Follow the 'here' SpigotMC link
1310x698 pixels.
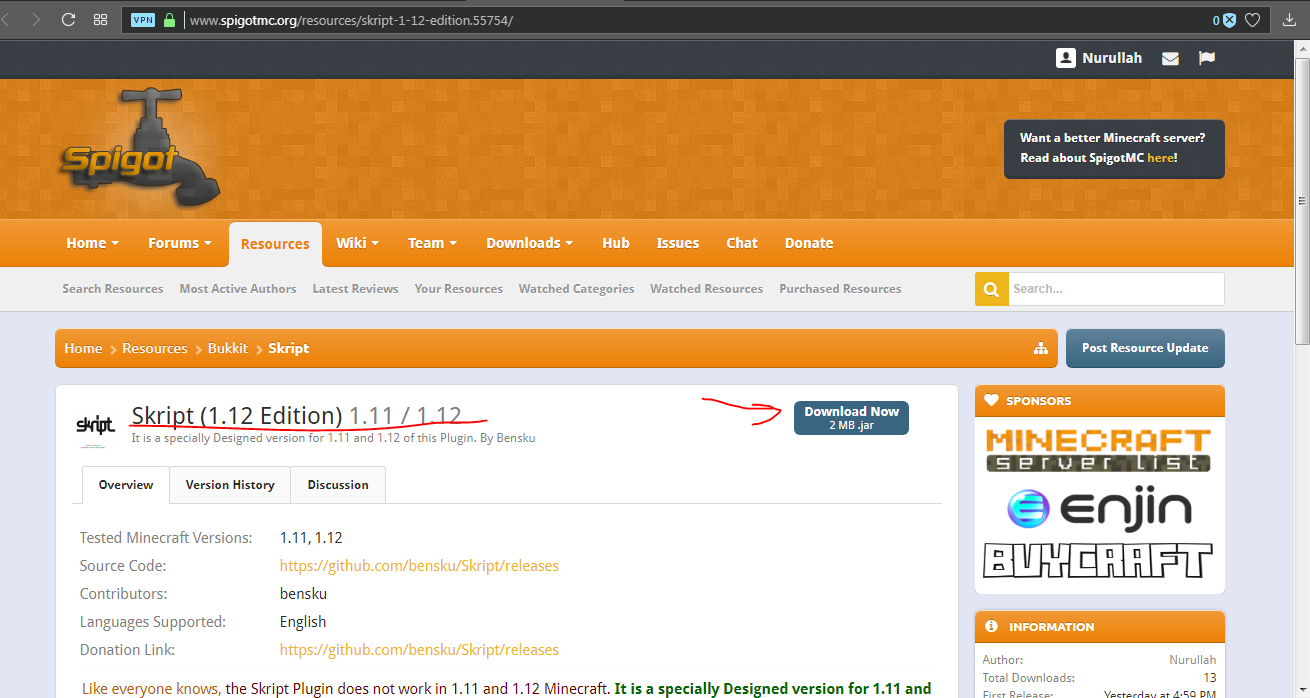1160,158
